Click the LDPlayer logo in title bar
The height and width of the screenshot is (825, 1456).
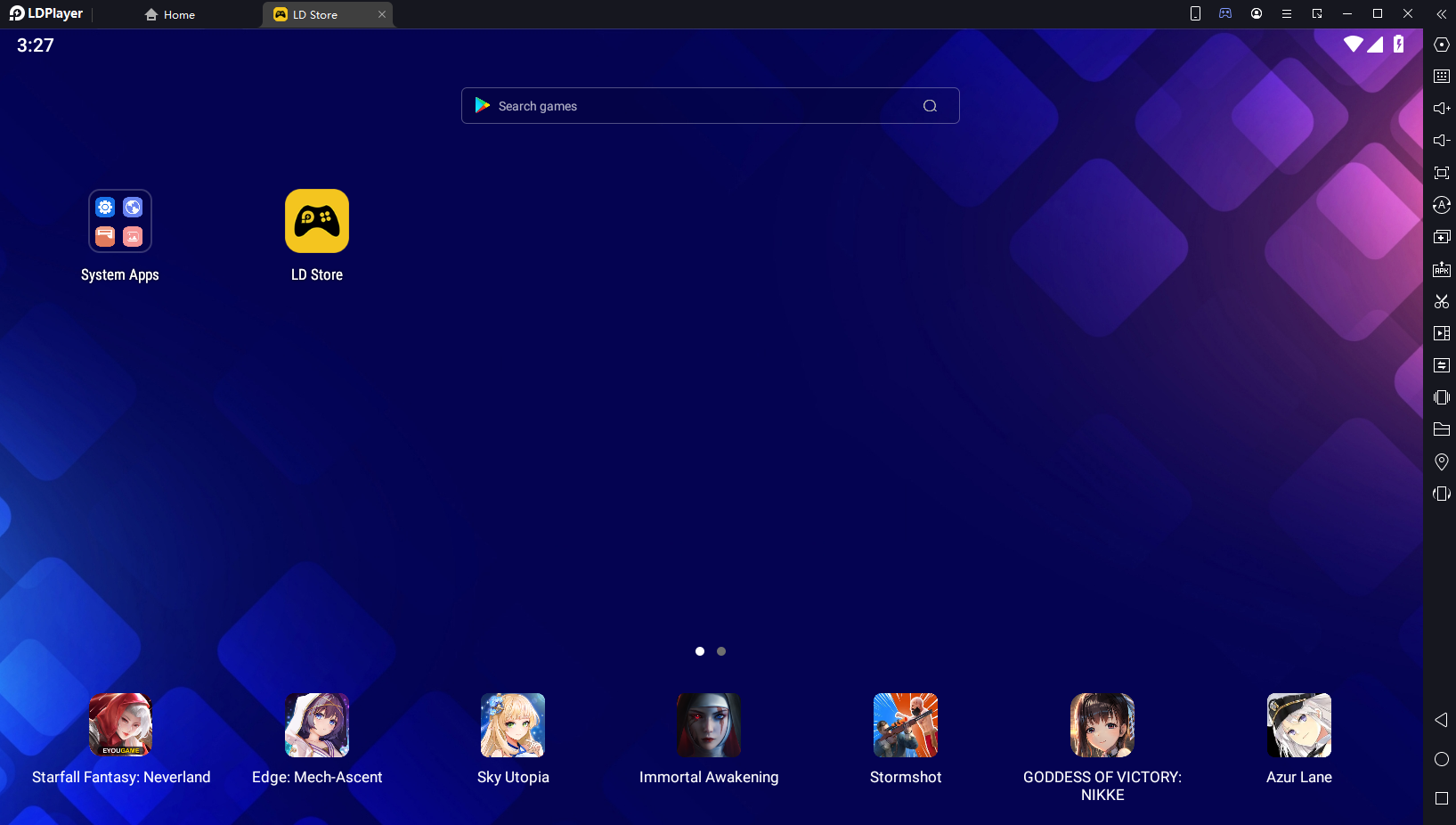(x=46, y=13)
